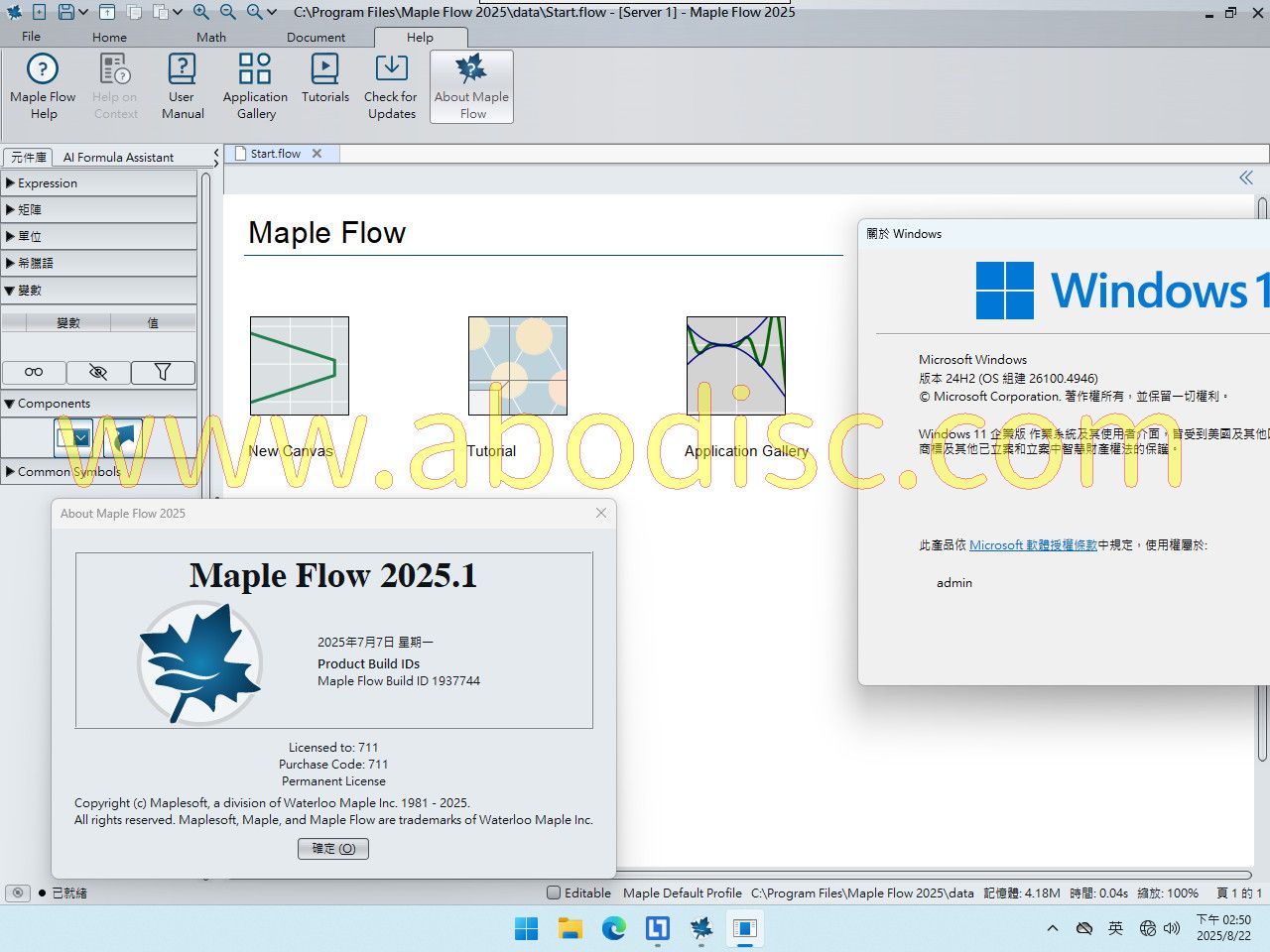1270x952 pixels.
Task: Click the save disk icon
Action: click(65, 12)
